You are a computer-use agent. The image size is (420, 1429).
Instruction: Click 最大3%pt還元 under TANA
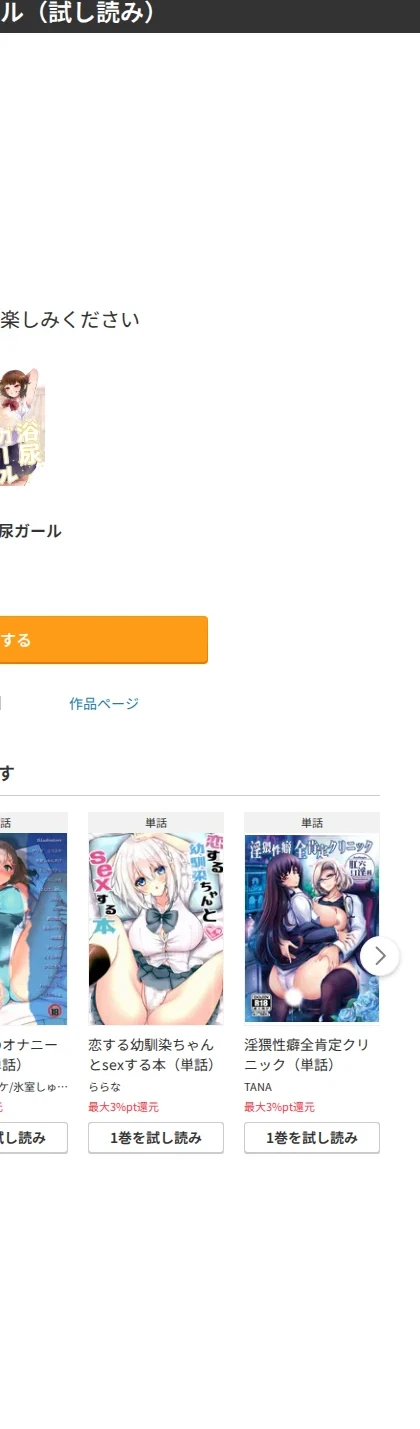pos(279,1107)
